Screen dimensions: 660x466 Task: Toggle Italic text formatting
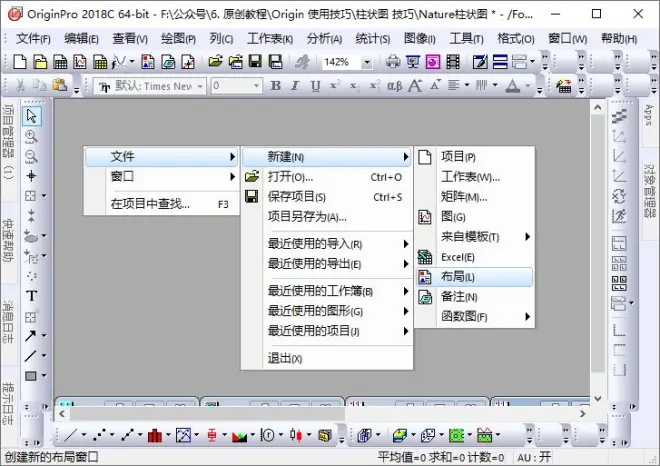point(295,85)
